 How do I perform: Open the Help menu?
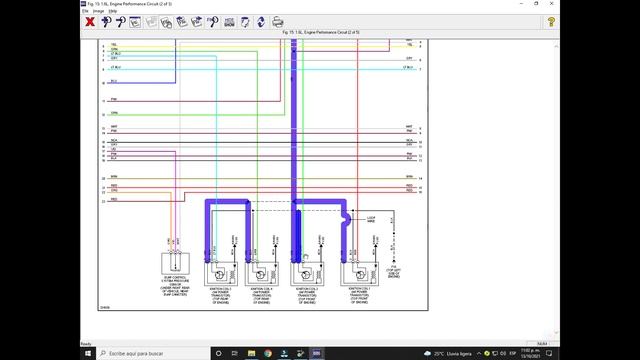click(113, 11)
